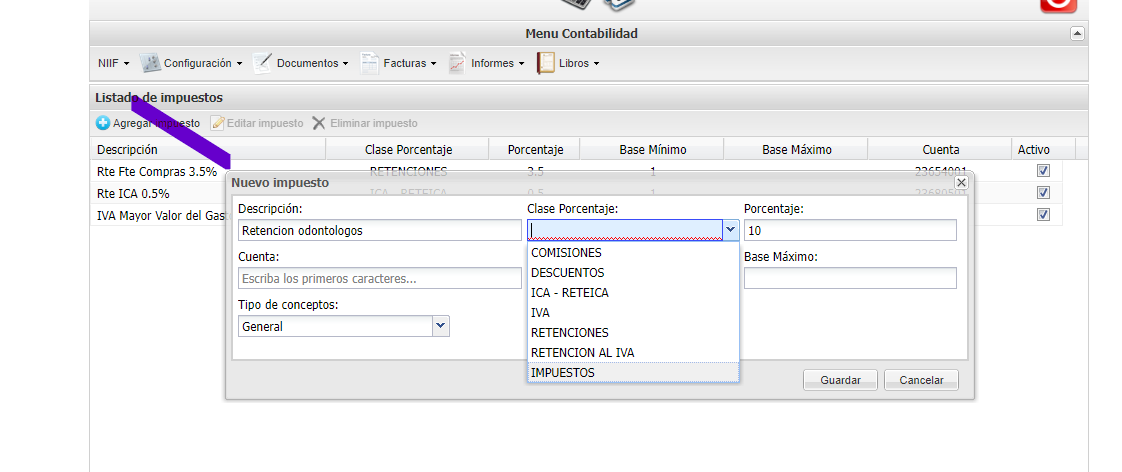Toggle Activo checkbox for Rte ICA 0.5%

tap(1043, 193)
